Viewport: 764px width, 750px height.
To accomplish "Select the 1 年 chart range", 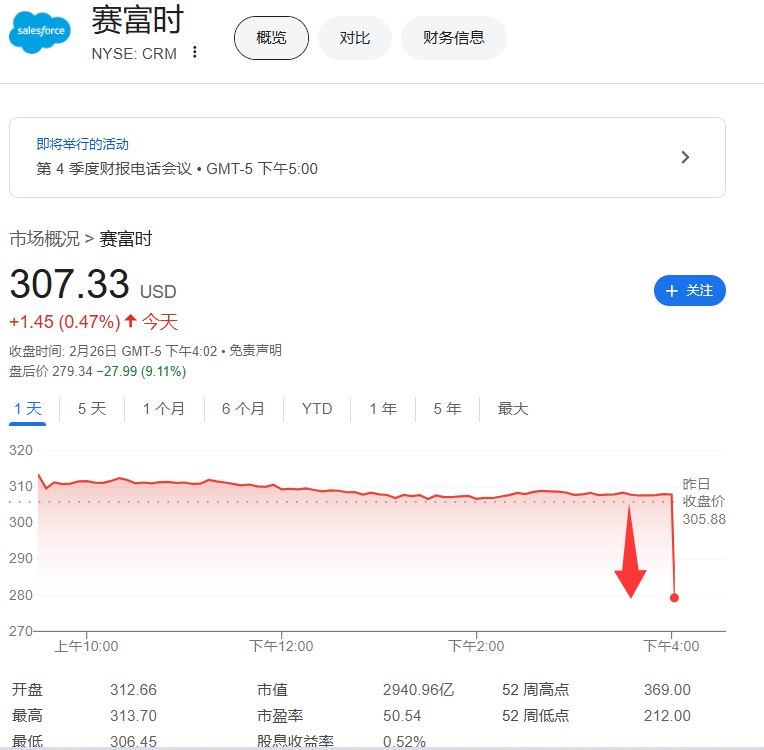I will point(383,408).
